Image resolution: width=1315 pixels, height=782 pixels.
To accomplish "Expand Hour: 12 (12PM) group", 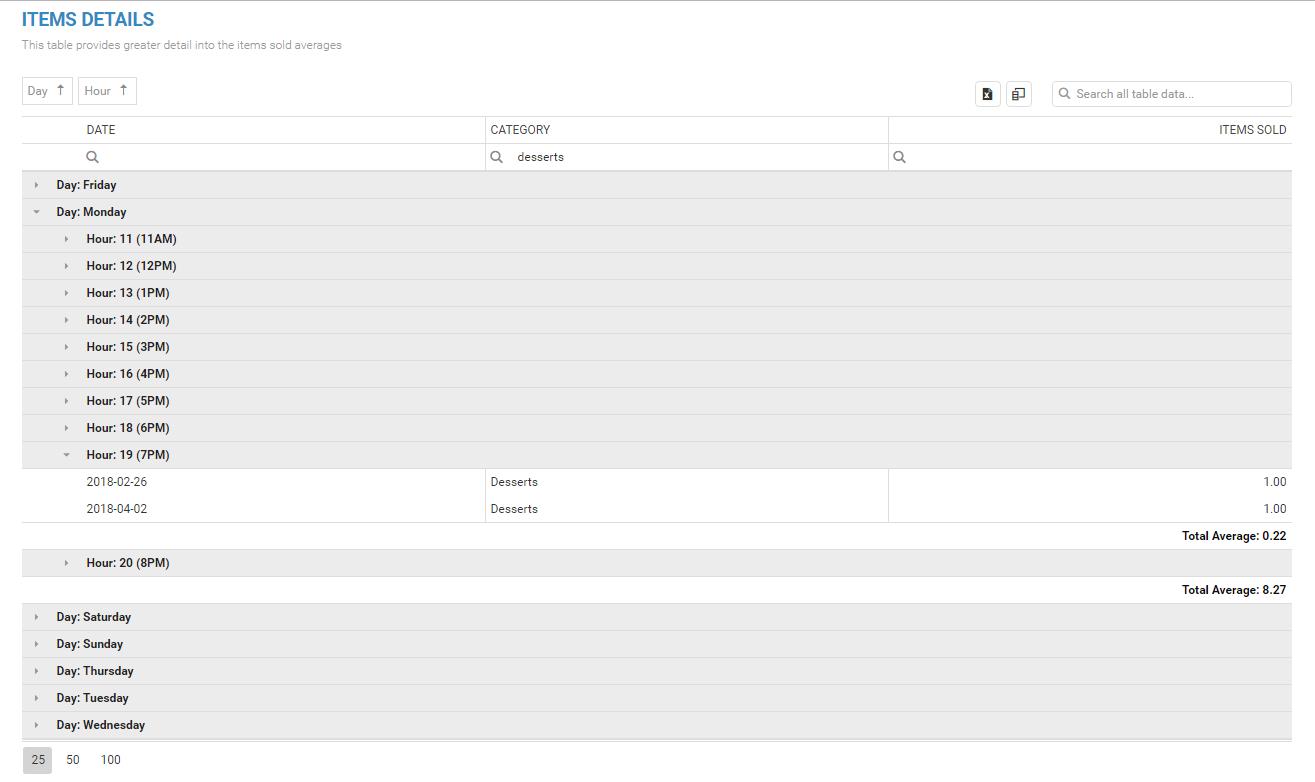I will coord(67,266).
